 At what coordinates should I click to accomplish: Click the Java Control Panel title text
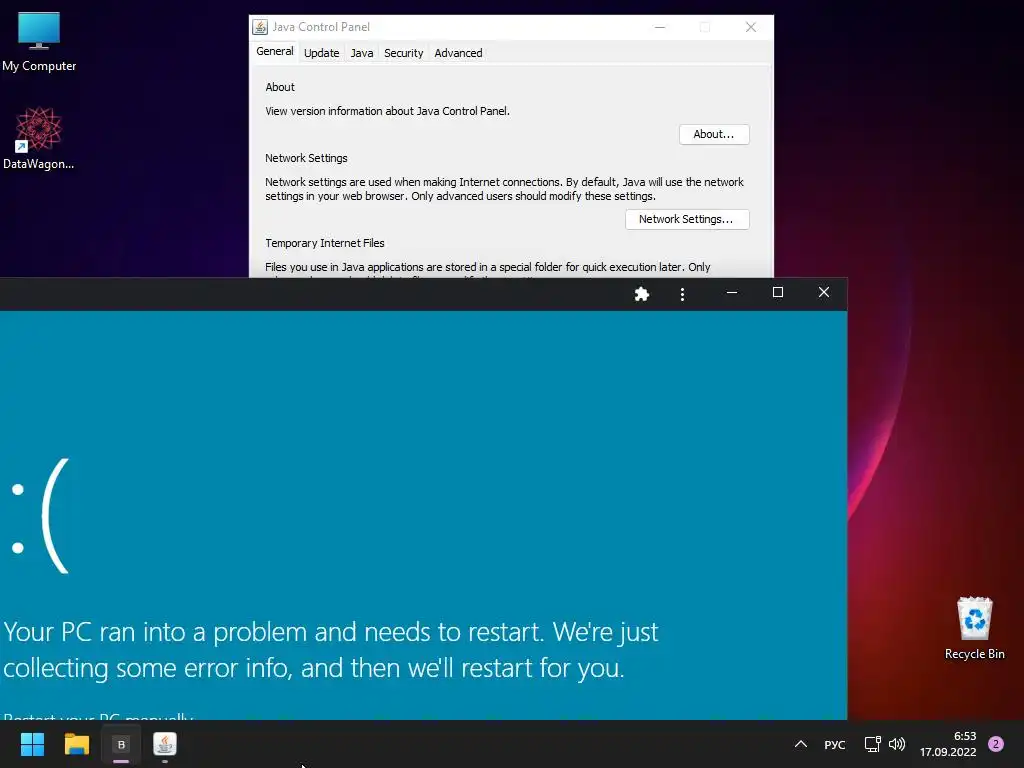tap(321, 27)
